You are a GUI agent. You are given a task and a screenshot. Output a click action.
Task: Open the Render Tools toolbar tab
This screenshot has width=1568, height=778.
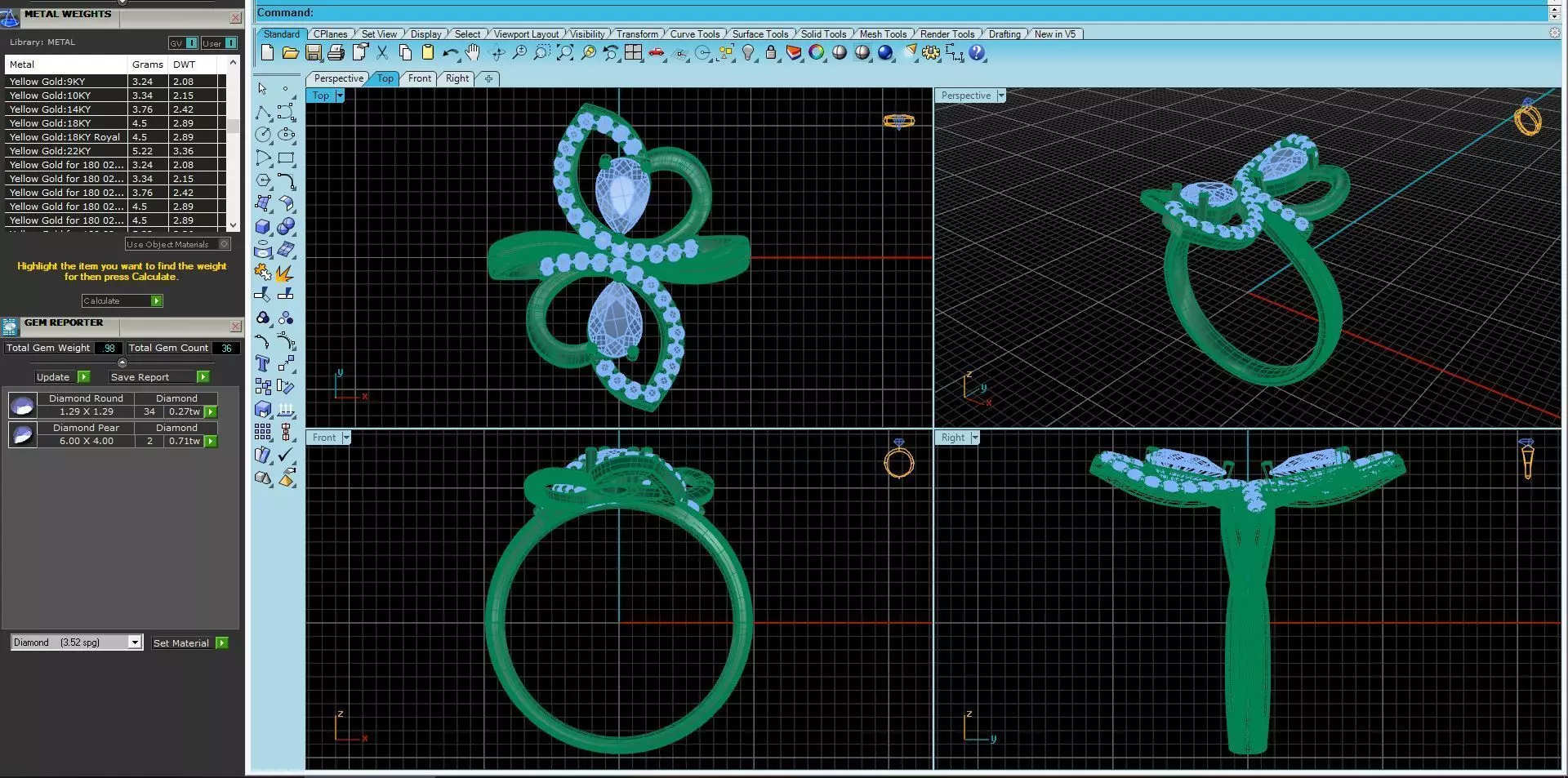[947, 34]
